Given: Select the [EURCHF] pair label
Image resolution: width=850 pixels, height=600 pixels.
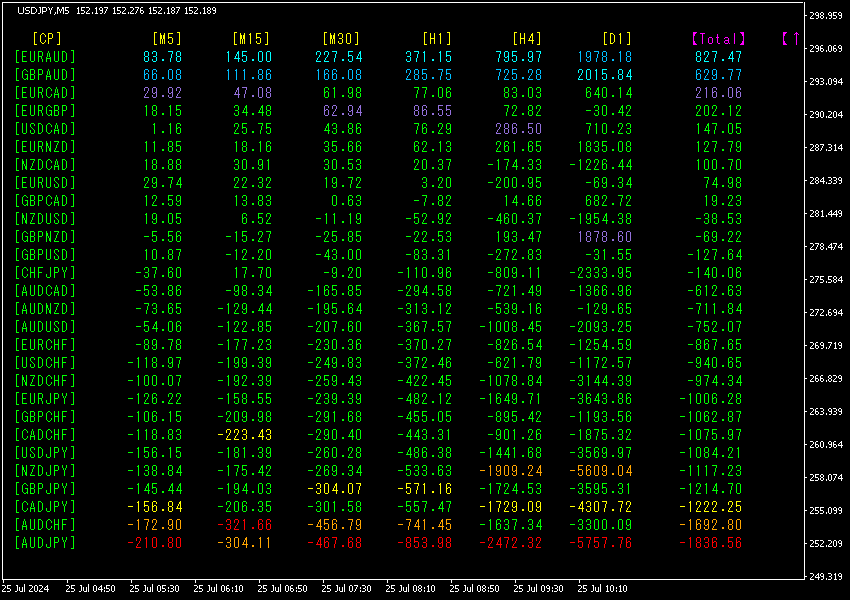Looking at the screenshot, I should pyautogui.click(x=45, y=345).
